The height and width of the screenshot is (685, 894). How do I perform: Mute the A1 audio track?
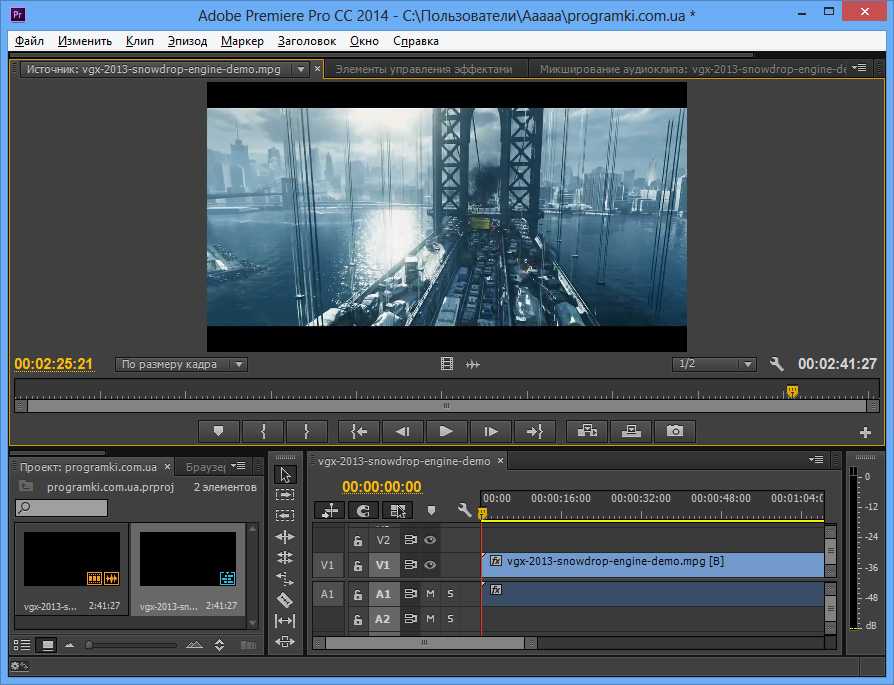click(430, 594)
